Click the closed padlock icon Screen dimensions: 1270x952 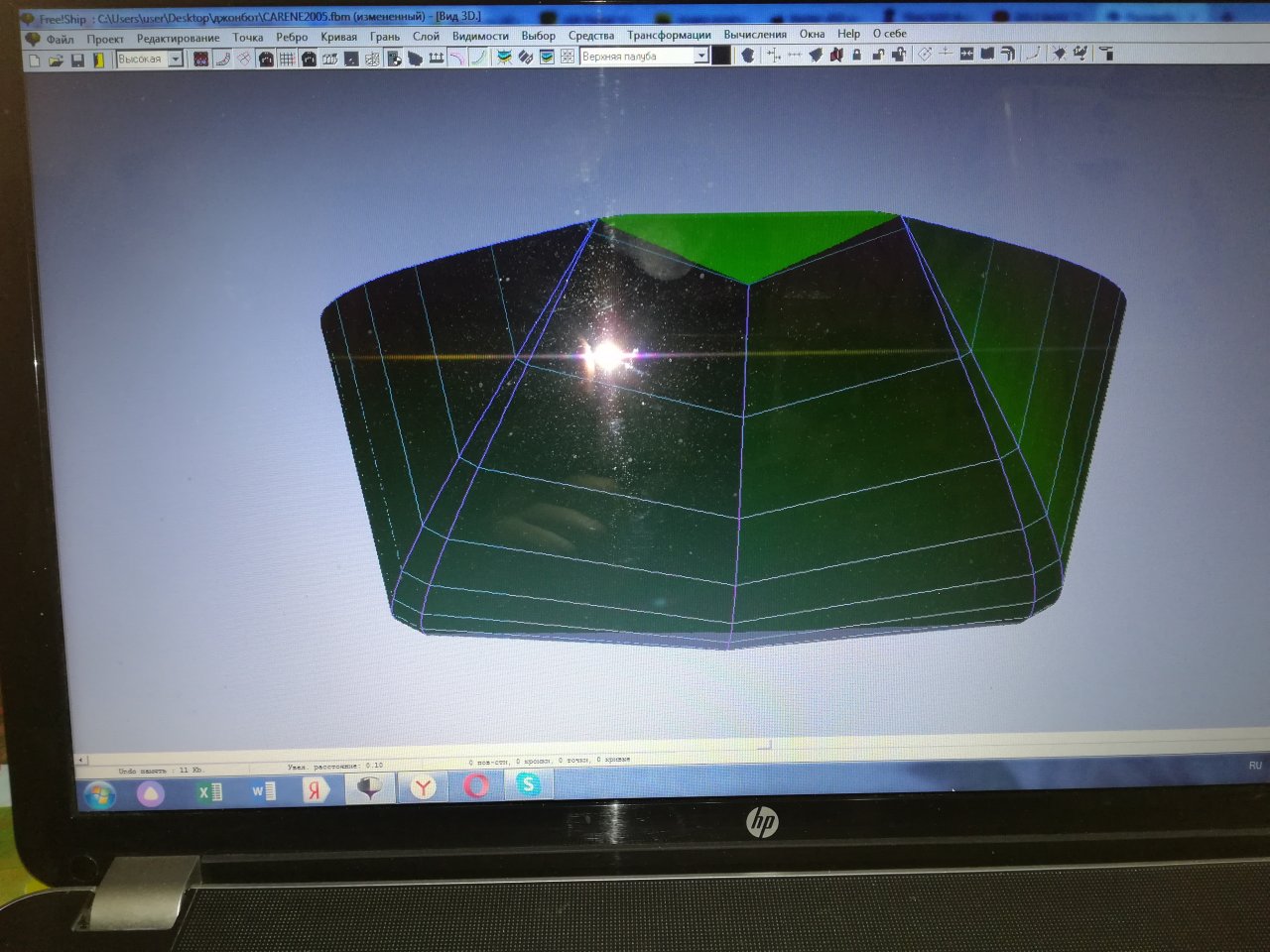pyautogui.click(x=857, y=55)
